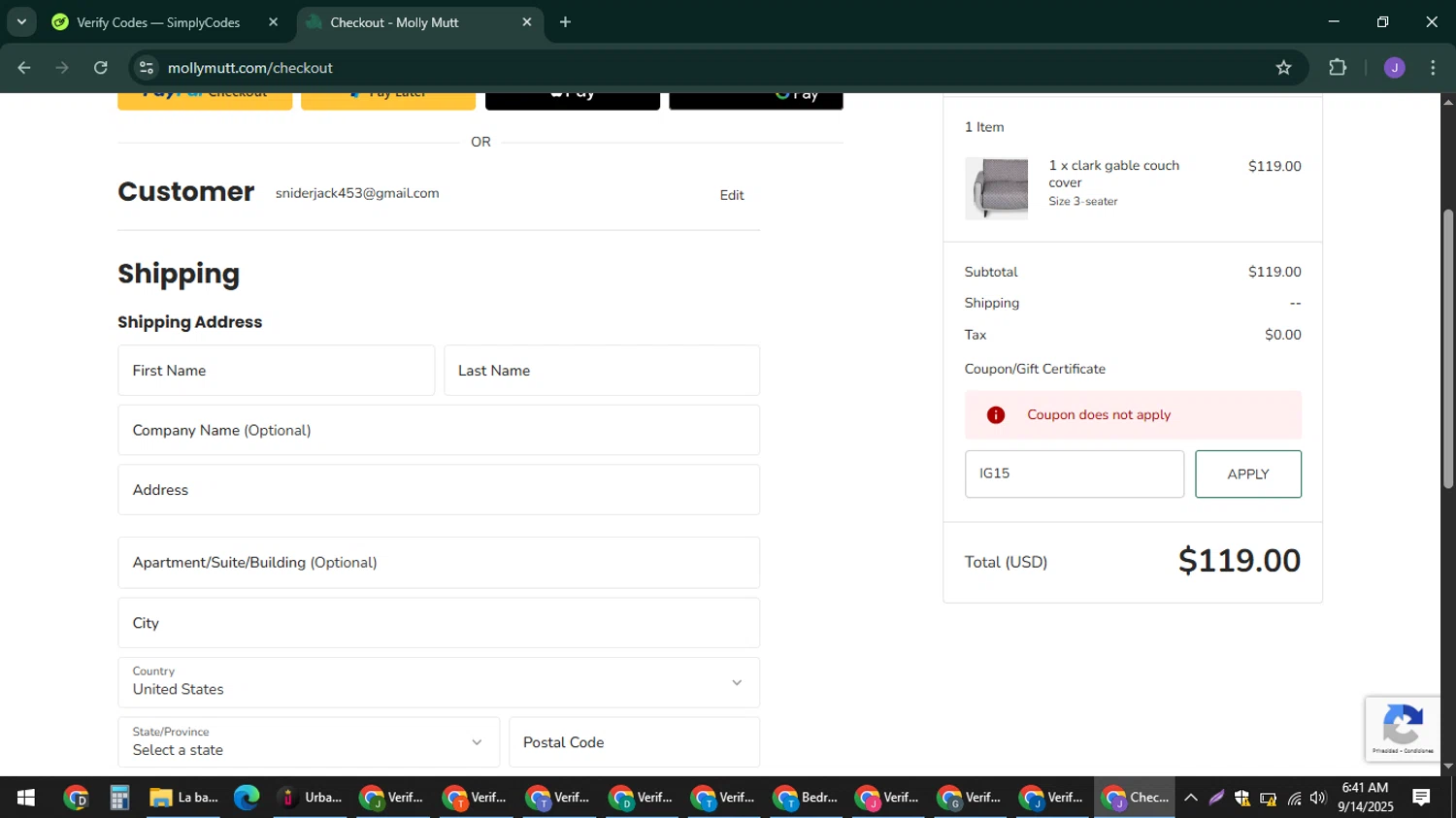
Task: Open a new browser tab
Action: (566, 22)
